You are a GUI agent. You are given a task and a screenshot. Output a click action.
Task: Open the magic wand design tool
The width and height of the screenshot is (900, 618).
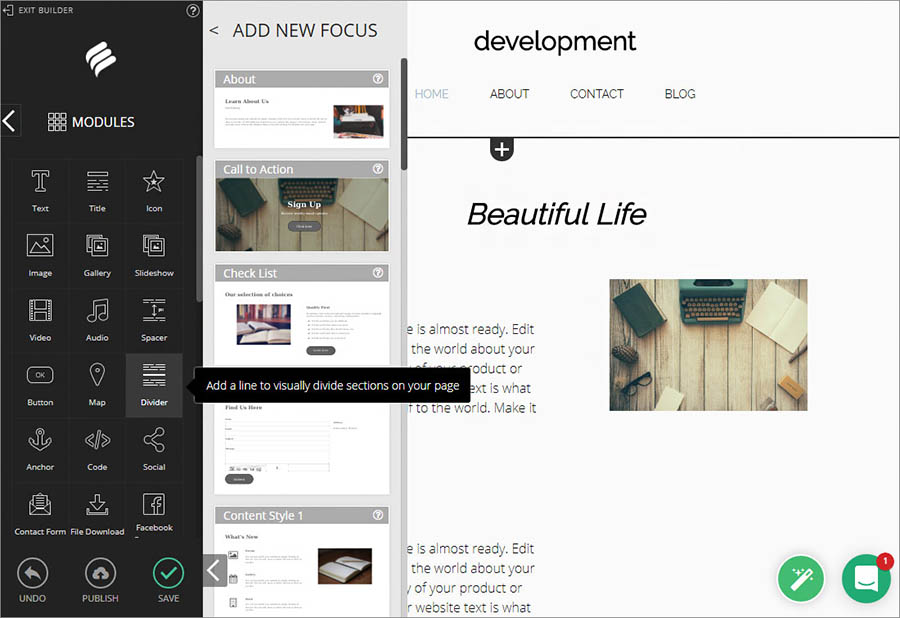click(801, 579)
